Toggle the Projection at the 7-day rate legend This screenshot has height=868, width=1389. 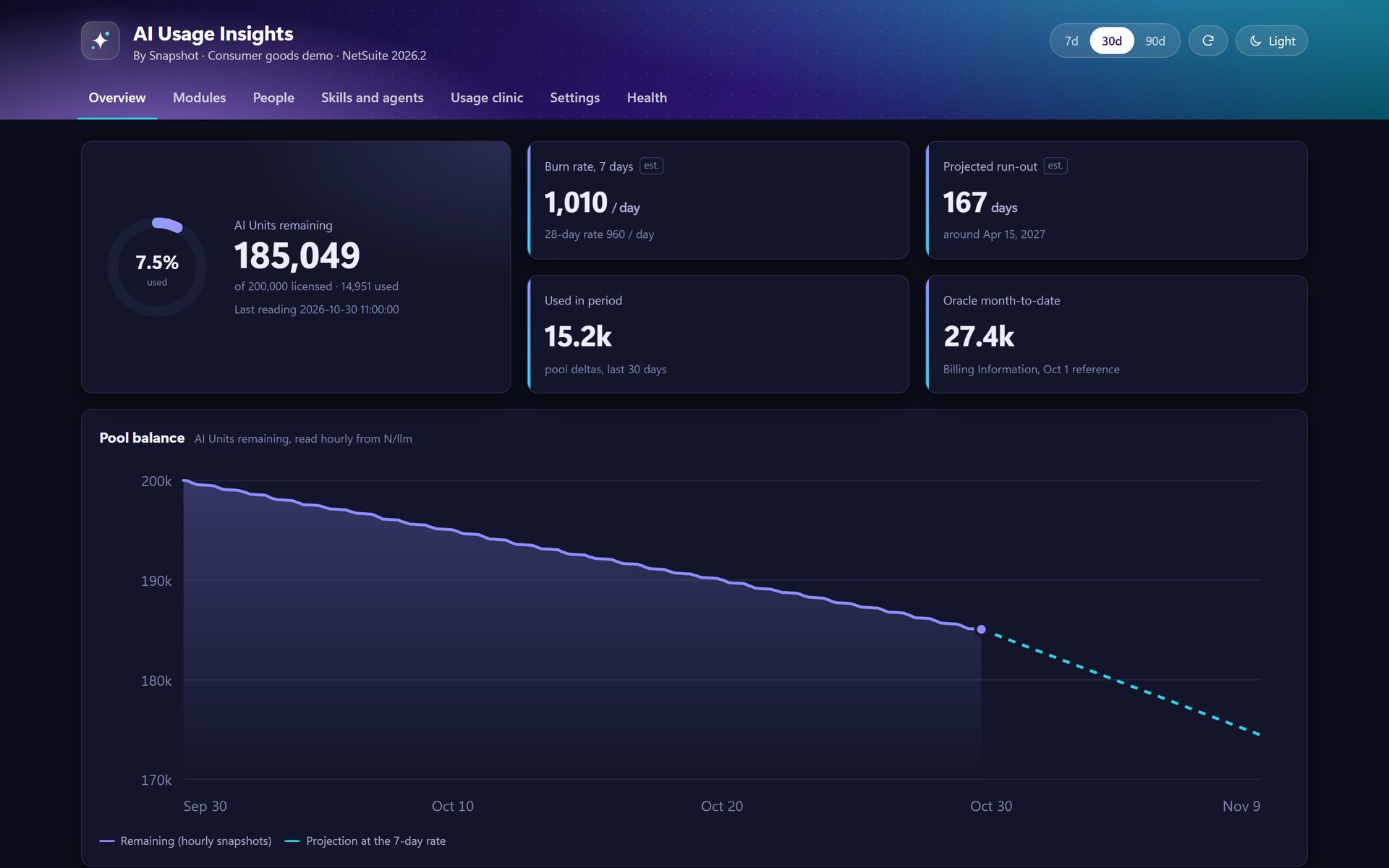(x=365, y=841)
